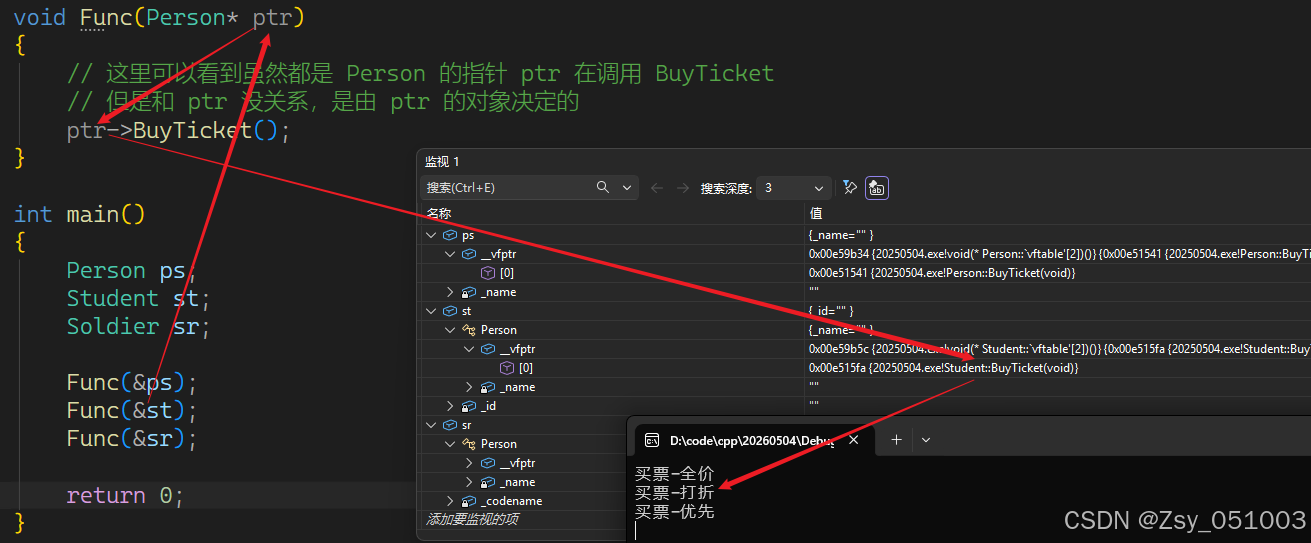Screen dimensions: 1311x543
Task: Click the code line Func(&sr);
Action: click(x=132, y=439)
